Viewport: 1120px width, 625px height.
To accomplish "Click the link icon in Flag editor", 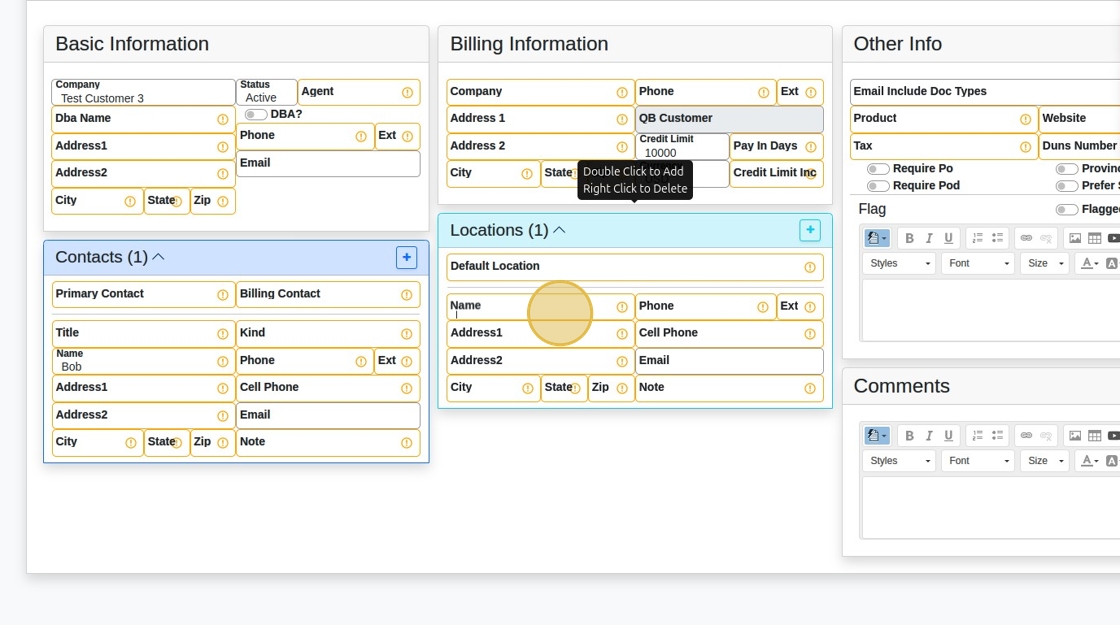I will (x=1026, y=238).
